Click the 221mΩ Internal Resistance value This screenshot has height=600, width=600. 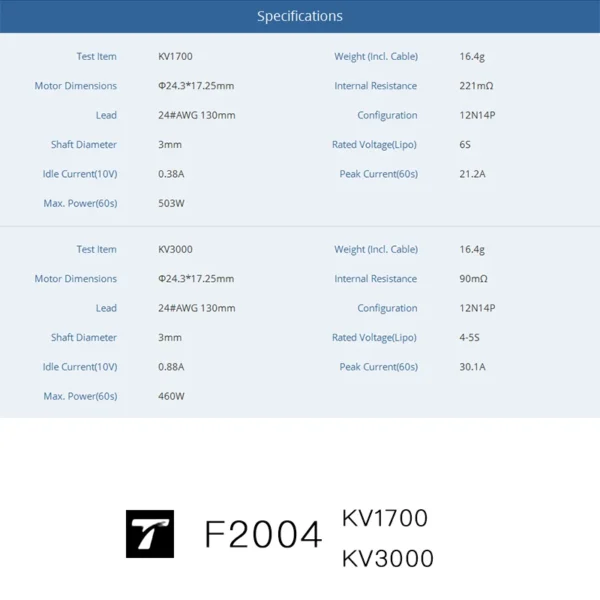(x=476, y=86)
